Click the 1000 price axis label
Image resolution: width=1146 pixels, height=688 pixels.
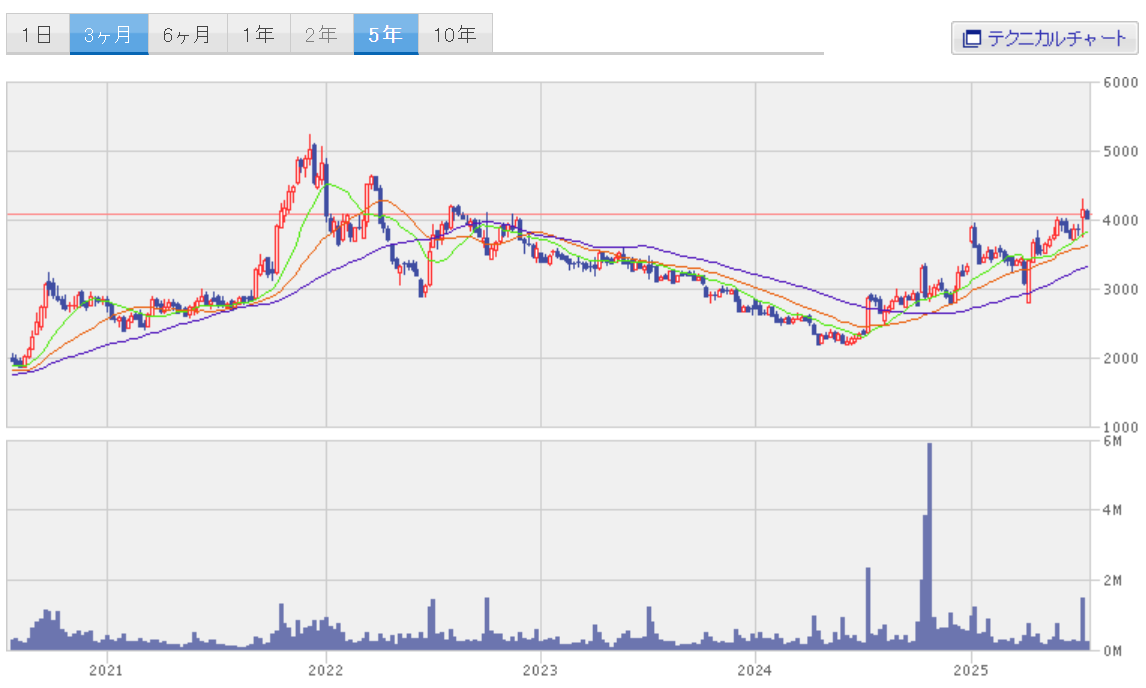click(x=1120, y=427)
